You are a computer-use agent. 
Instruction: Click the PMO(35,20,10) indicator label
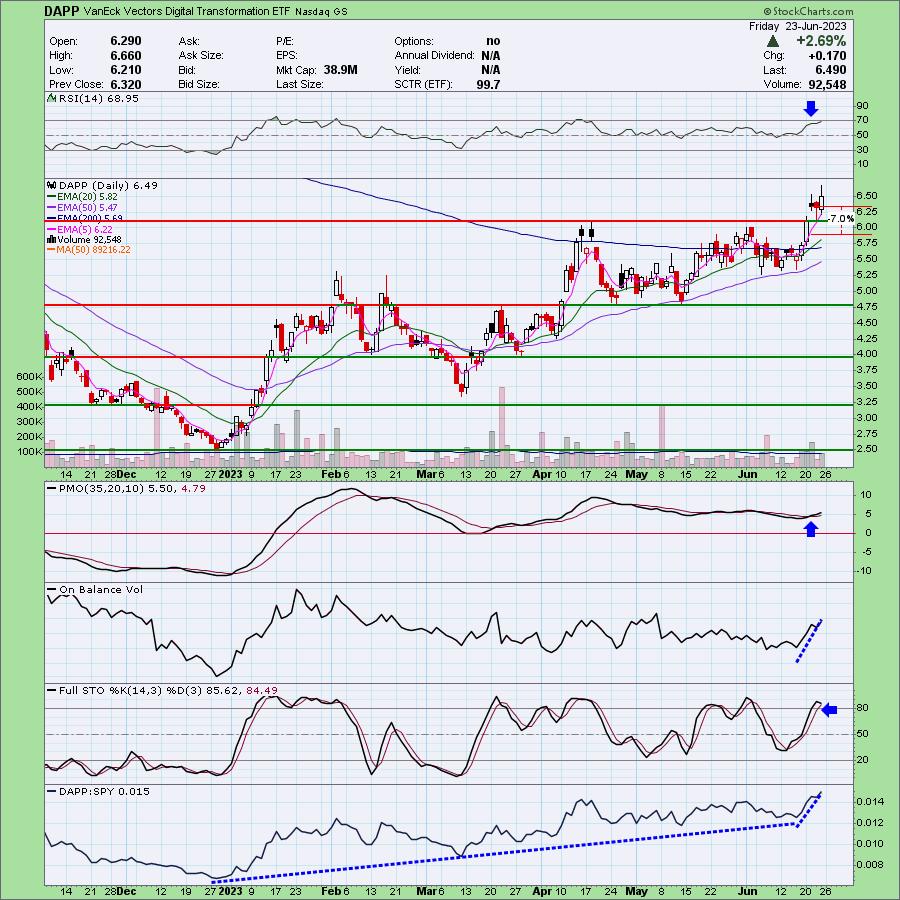click(x=132, y=488)
